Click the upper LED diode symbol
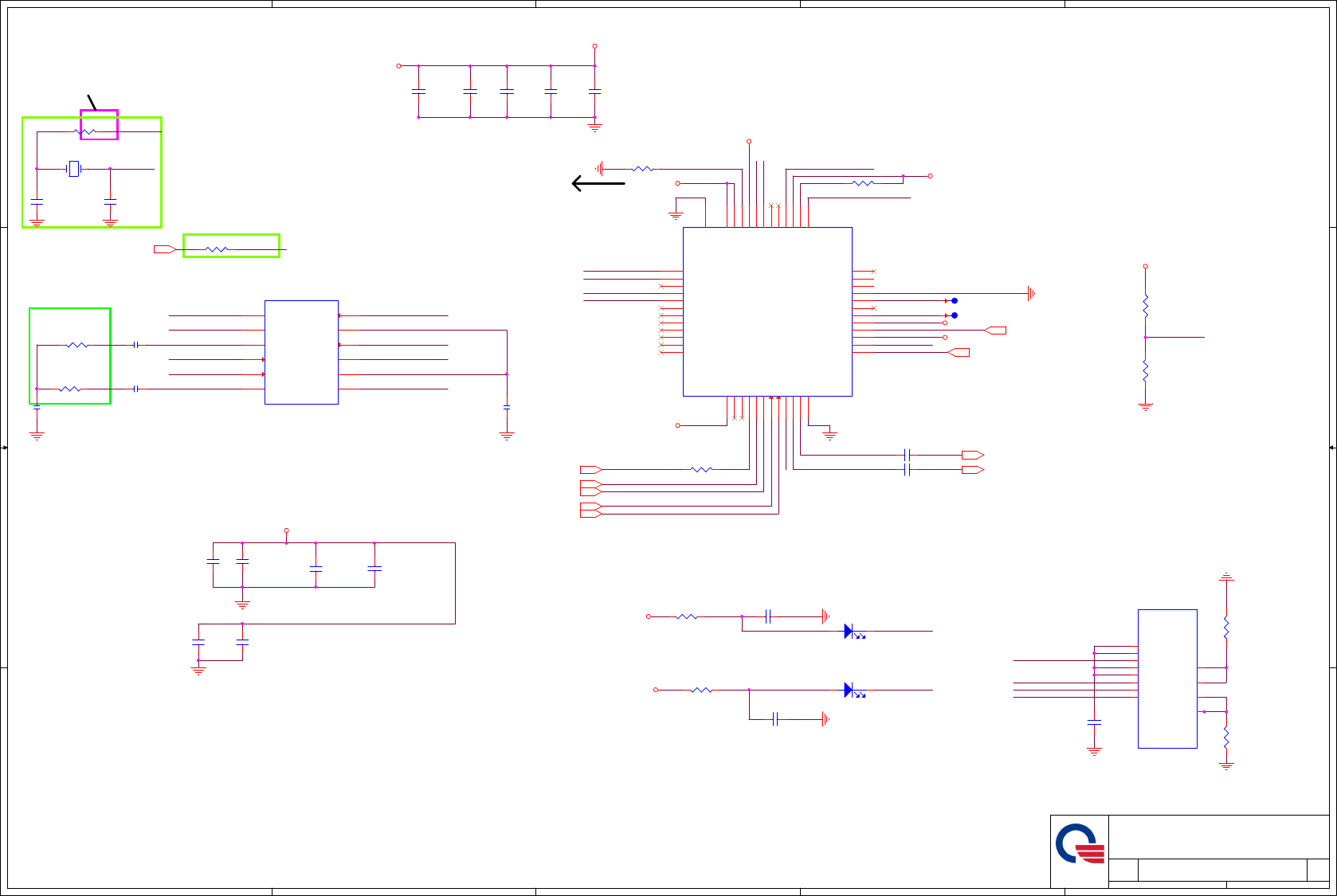 [x=853, y=632]
